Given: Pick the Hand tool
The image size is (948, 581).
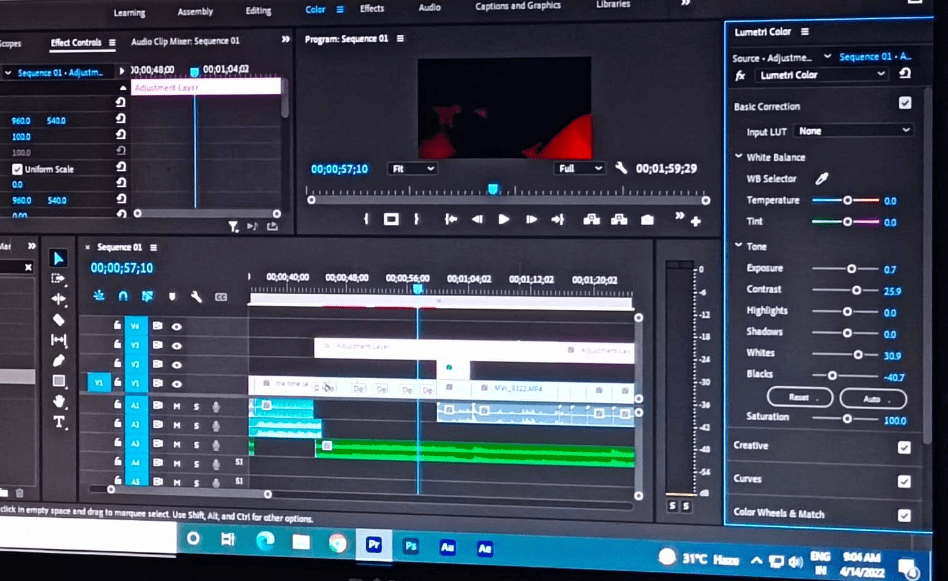Looking at the screenshot, I should [59, 401].
